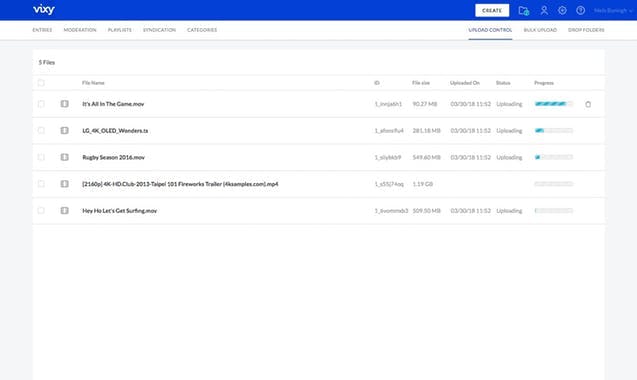Click the 509.50 MB file size

[427, 211]
